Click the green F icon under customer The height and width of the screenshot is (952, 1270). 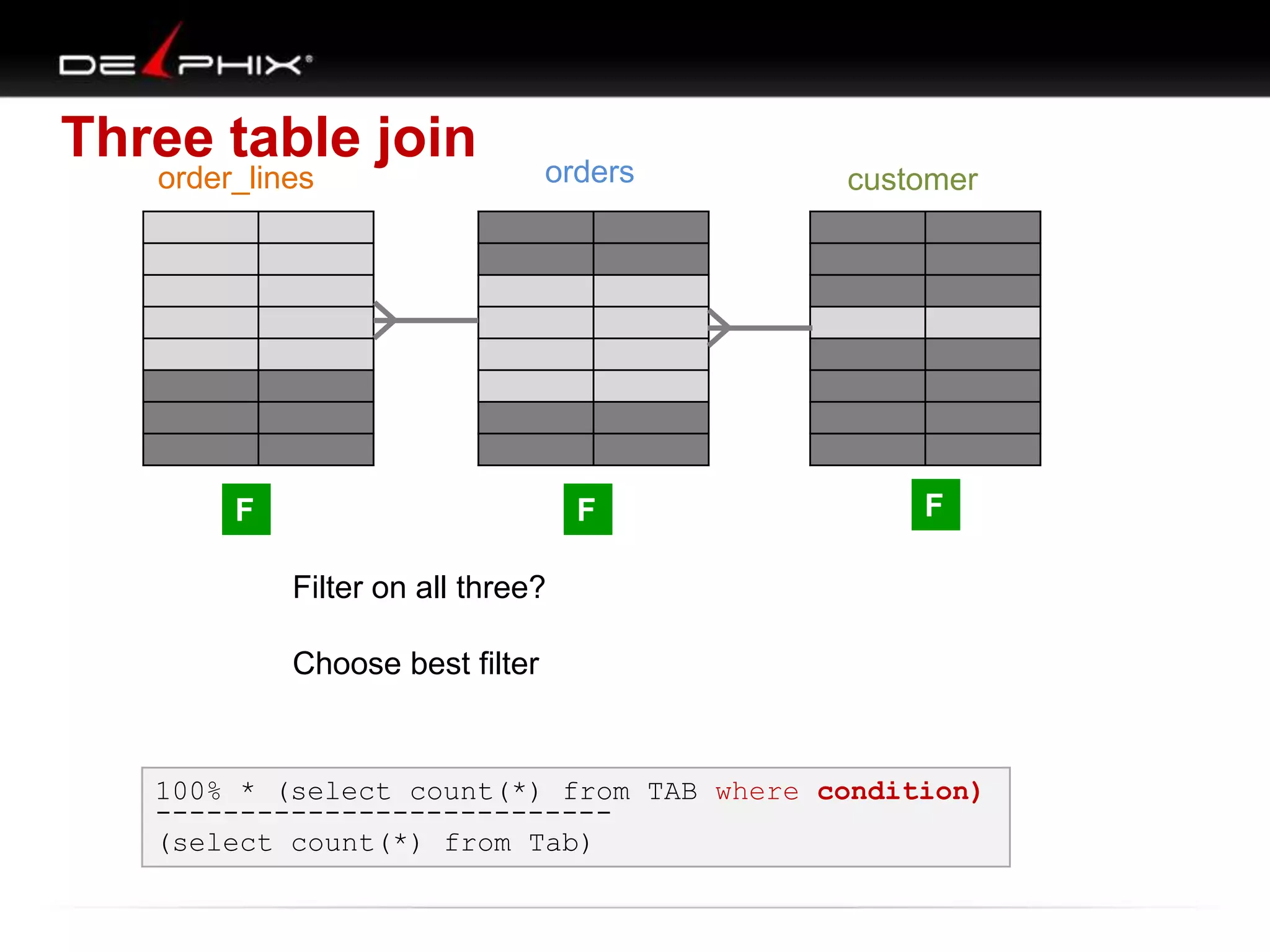coord(936,505)
